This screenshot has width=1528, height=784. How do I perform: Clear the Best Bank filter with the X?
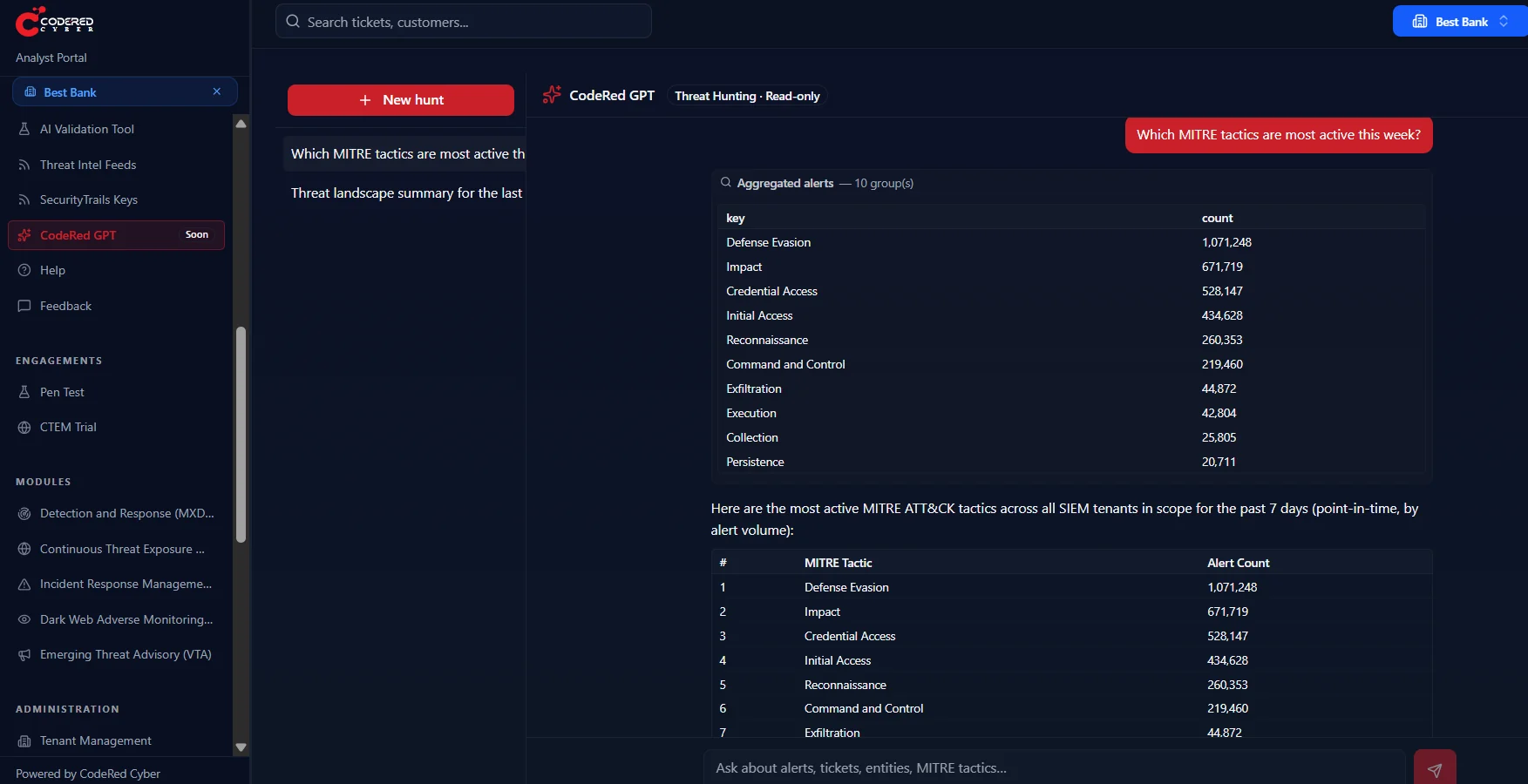[217, 91]
